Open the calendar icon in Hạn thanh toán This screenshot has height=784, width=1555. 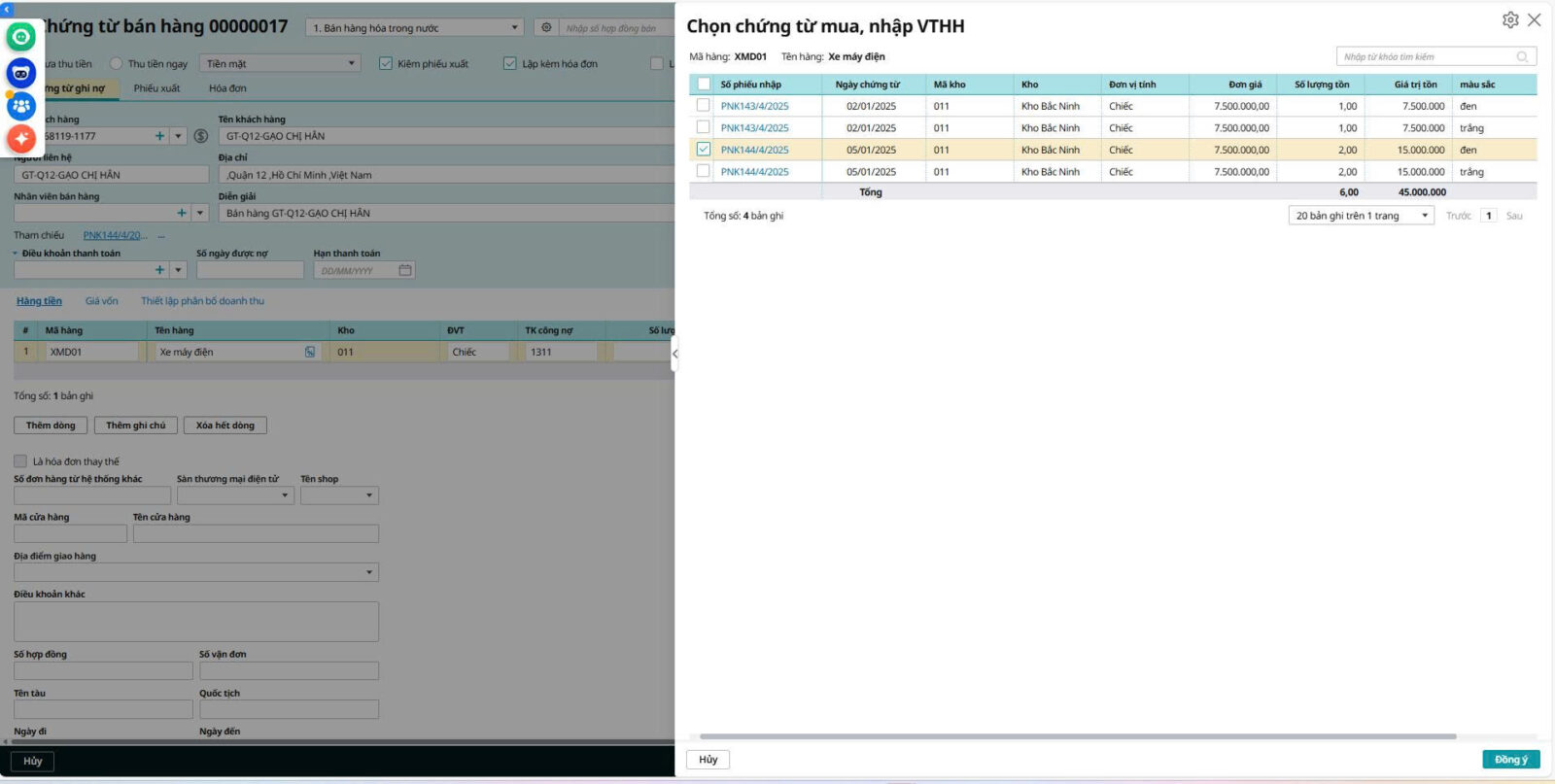(405, 270)
